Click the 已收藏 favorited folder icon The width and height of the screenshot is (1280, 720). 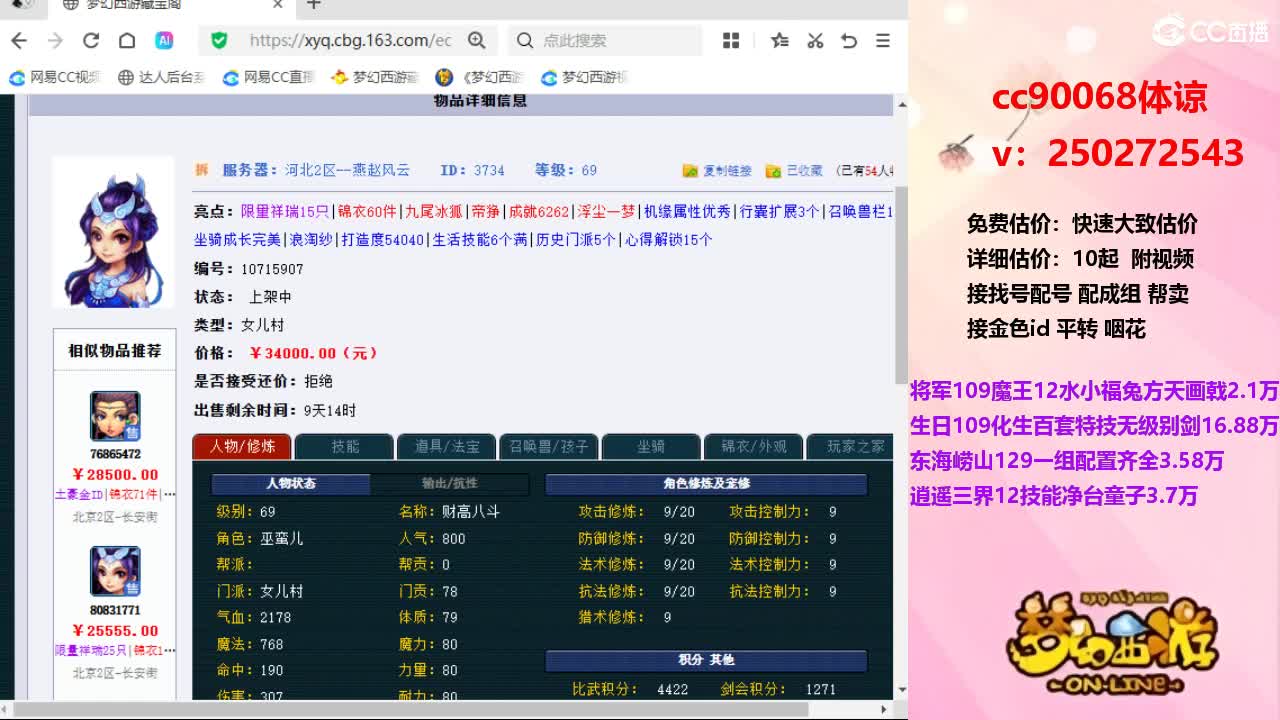[x=773, y=171]
